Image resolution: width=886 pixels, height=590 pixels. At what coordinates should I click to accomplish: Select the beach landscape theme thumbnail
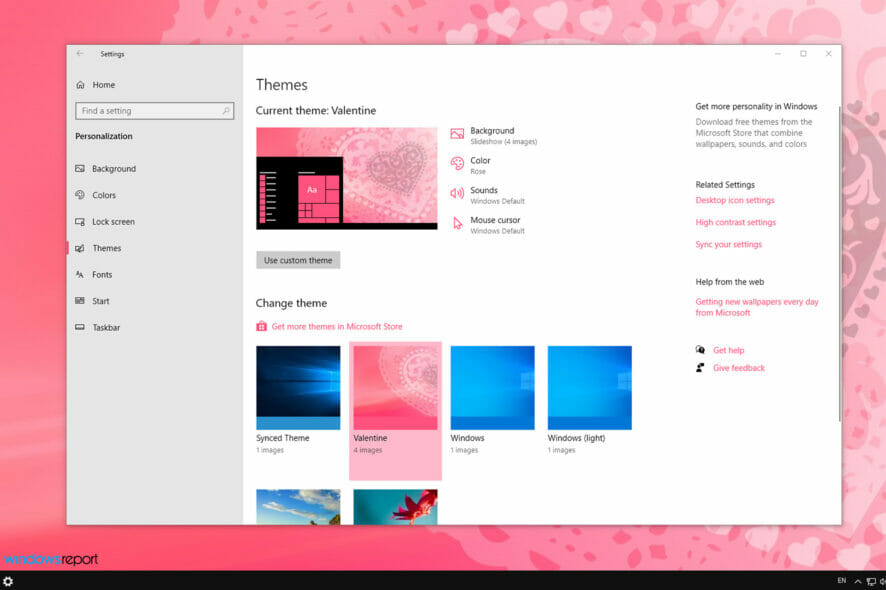(298, 507)
